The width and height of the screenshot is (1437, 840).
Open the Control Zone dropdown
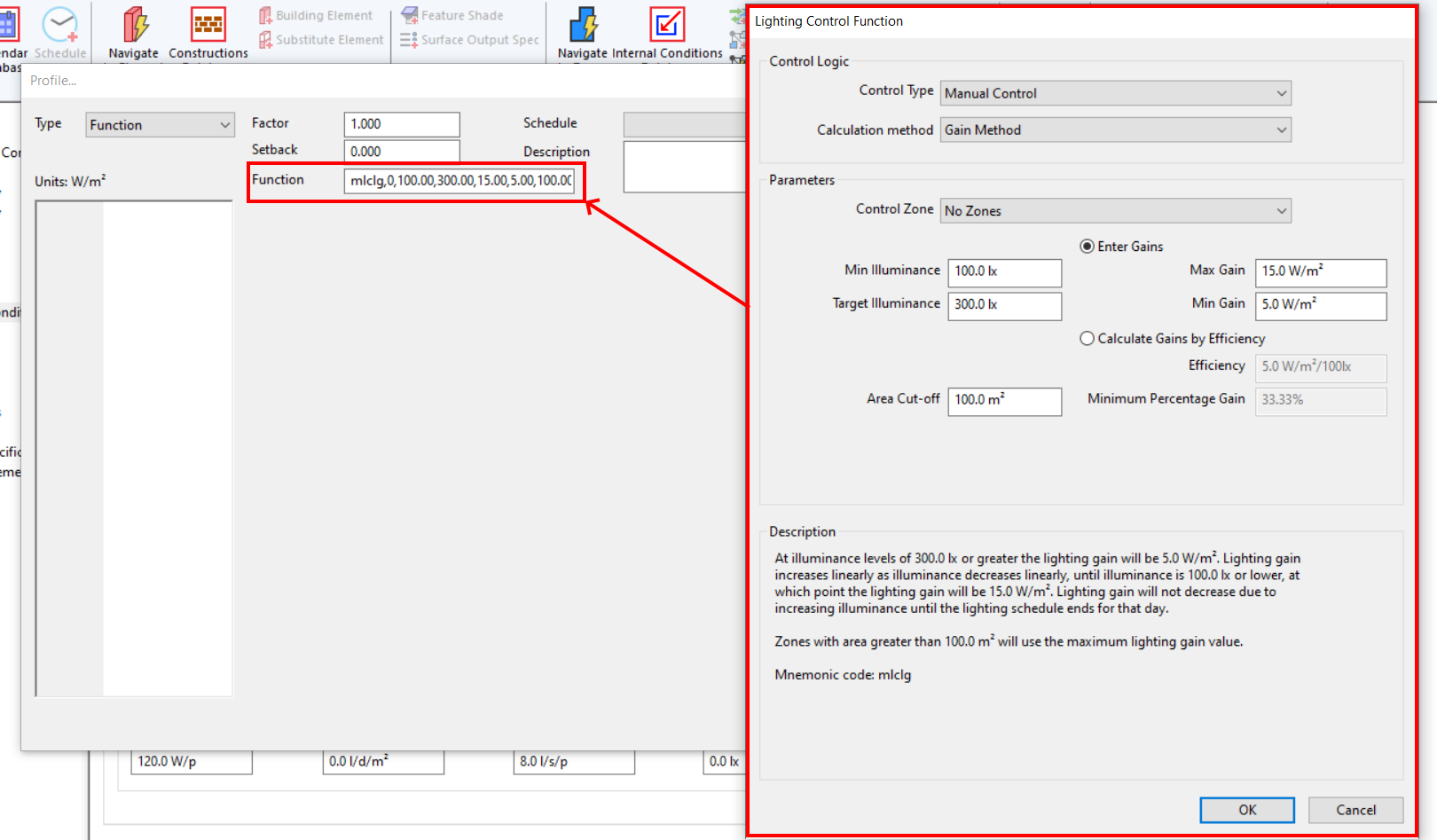pyautogui.click(x=1115, y=210)
